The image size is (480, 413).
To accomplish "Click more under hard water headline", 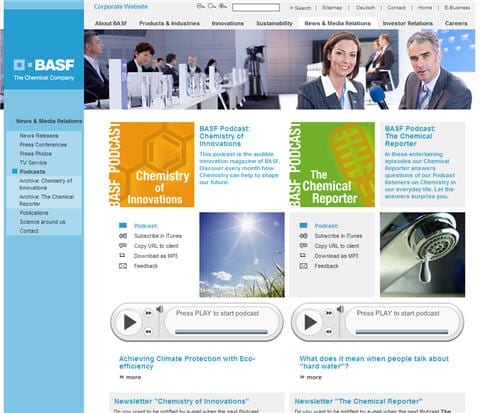I will pos(311,377).
